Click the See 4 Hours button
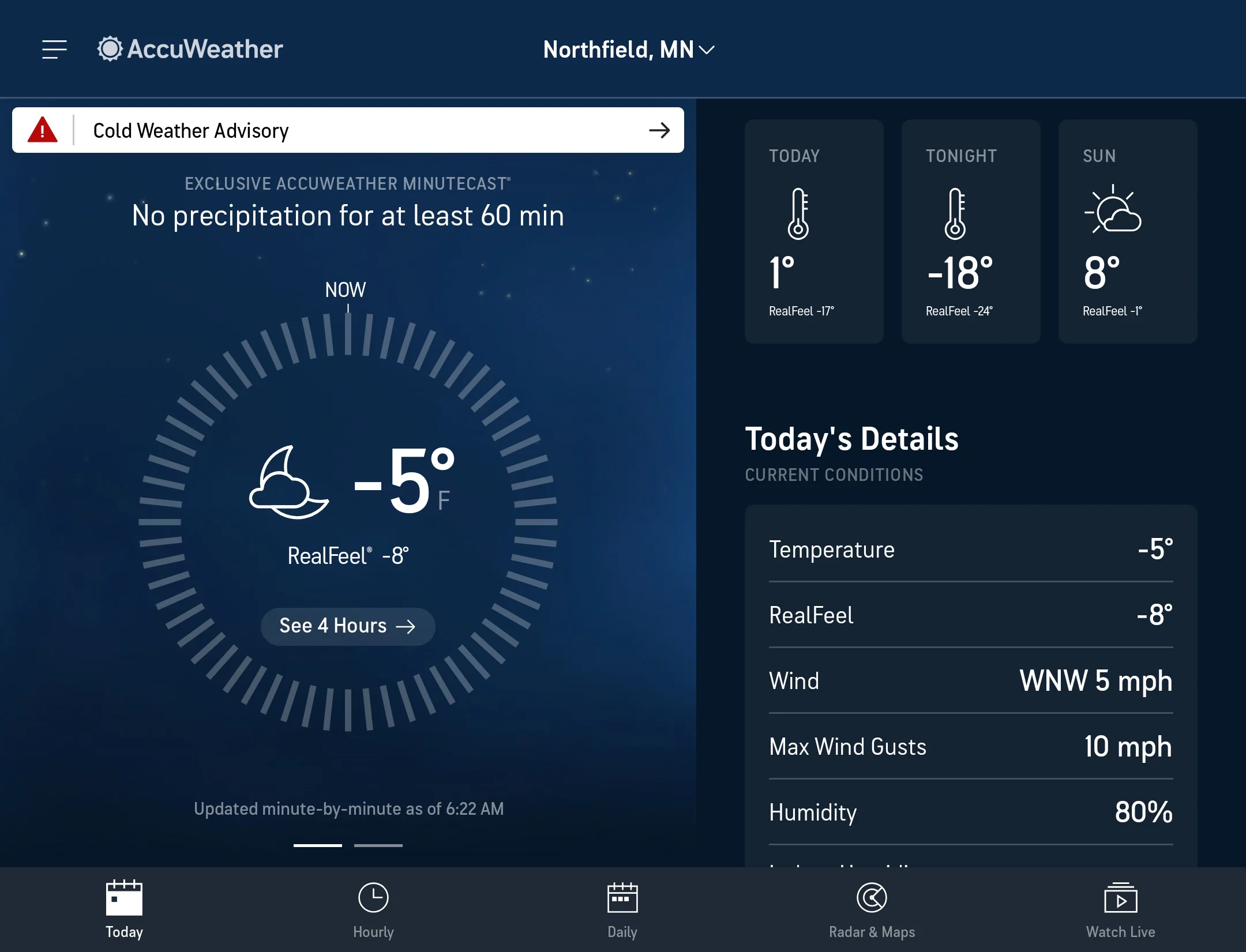 click(x=348, y=626)
